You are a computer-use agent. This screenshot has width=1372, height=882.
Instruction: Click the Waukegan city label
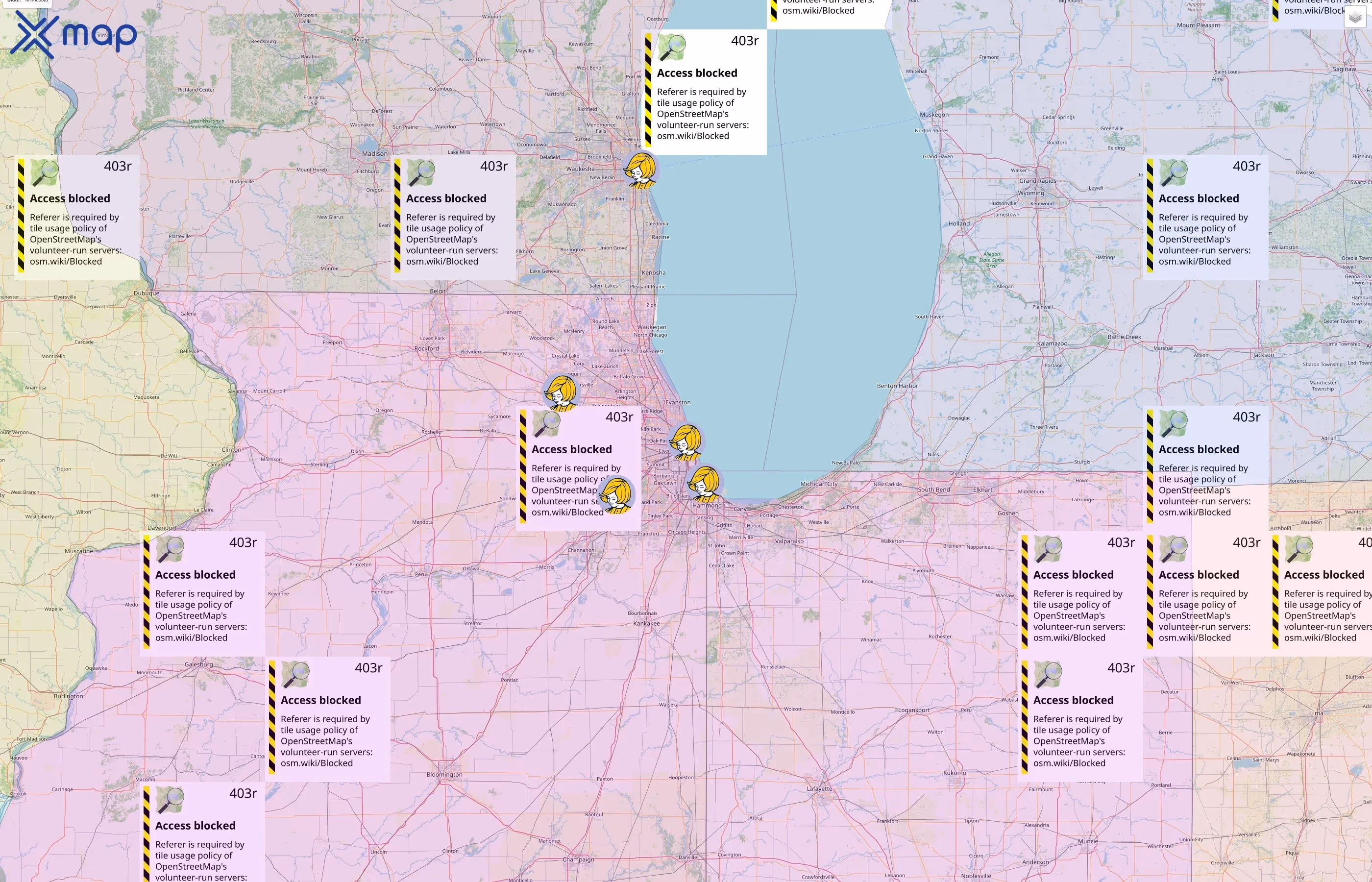[x=652, y=327]
